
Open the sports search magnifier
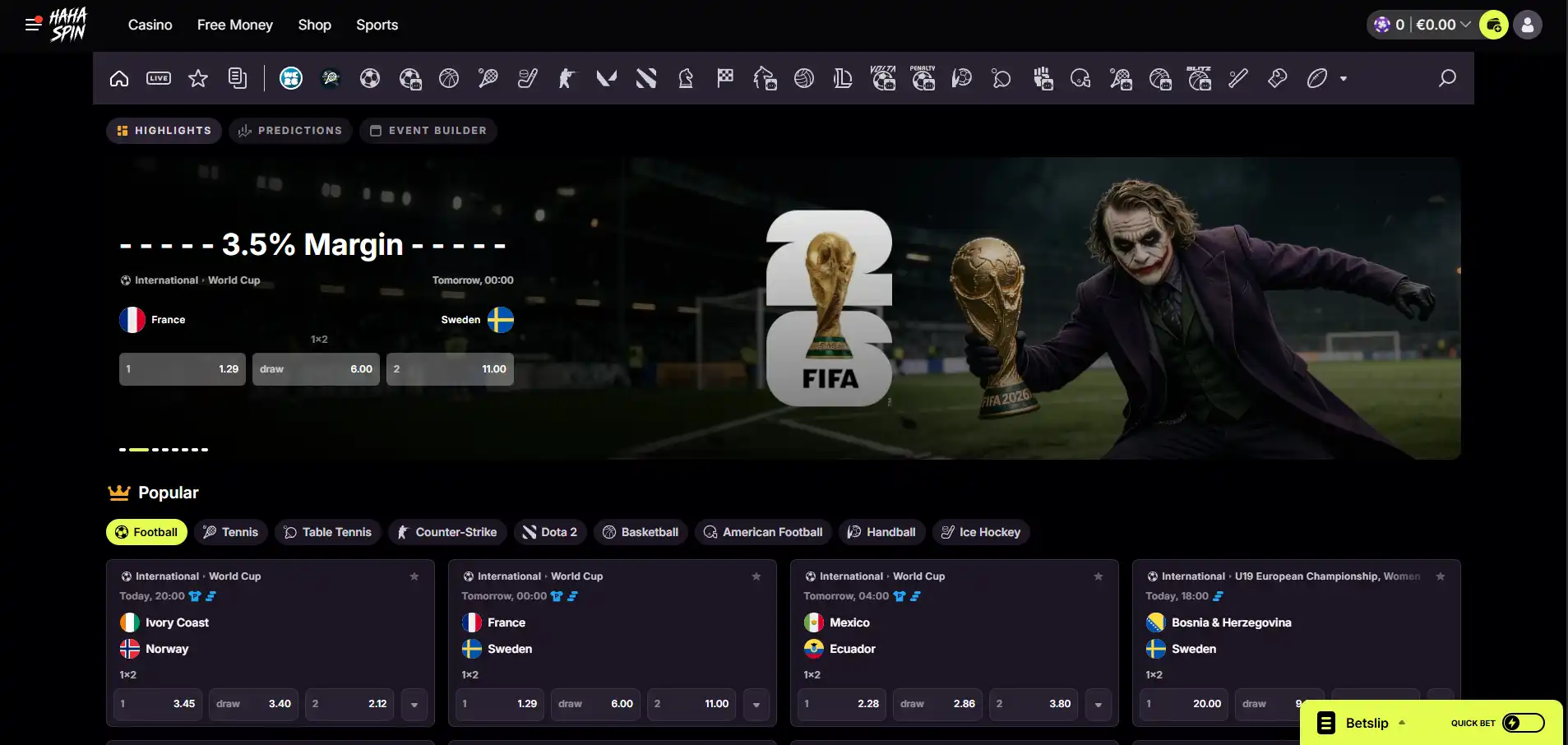tap(1447, 78)
